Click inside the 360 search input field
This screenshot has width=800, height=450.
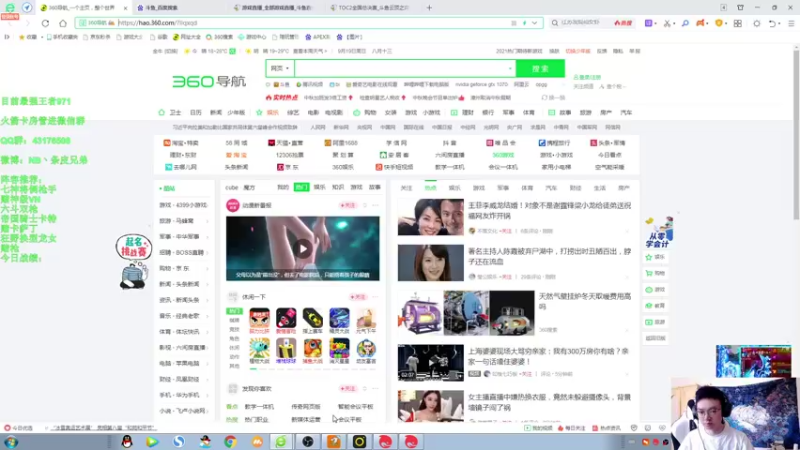[x=401, y=68]
